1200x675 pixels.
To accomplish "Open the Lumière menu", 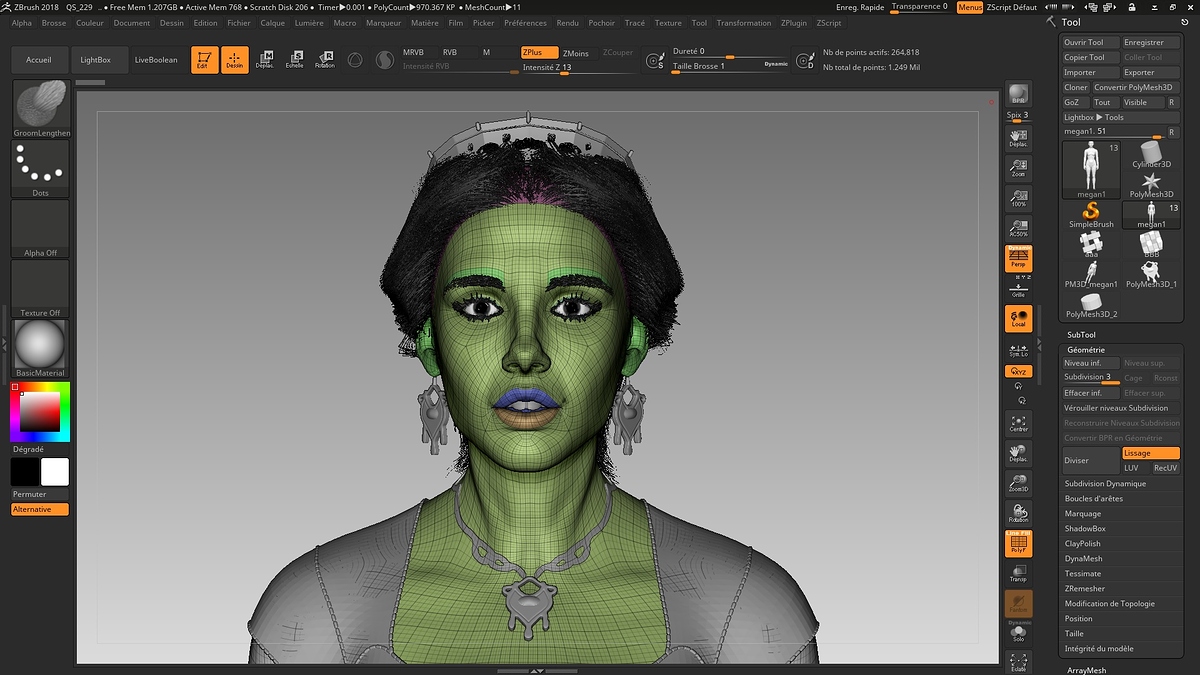I will (309, 23).
